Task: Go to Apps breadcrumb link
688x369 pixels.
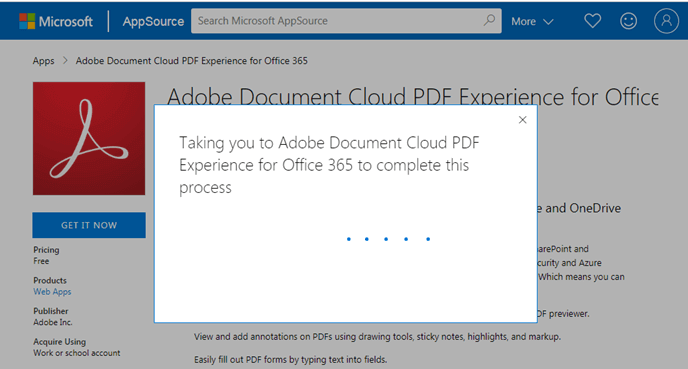Action: click(x=43, y=61)
